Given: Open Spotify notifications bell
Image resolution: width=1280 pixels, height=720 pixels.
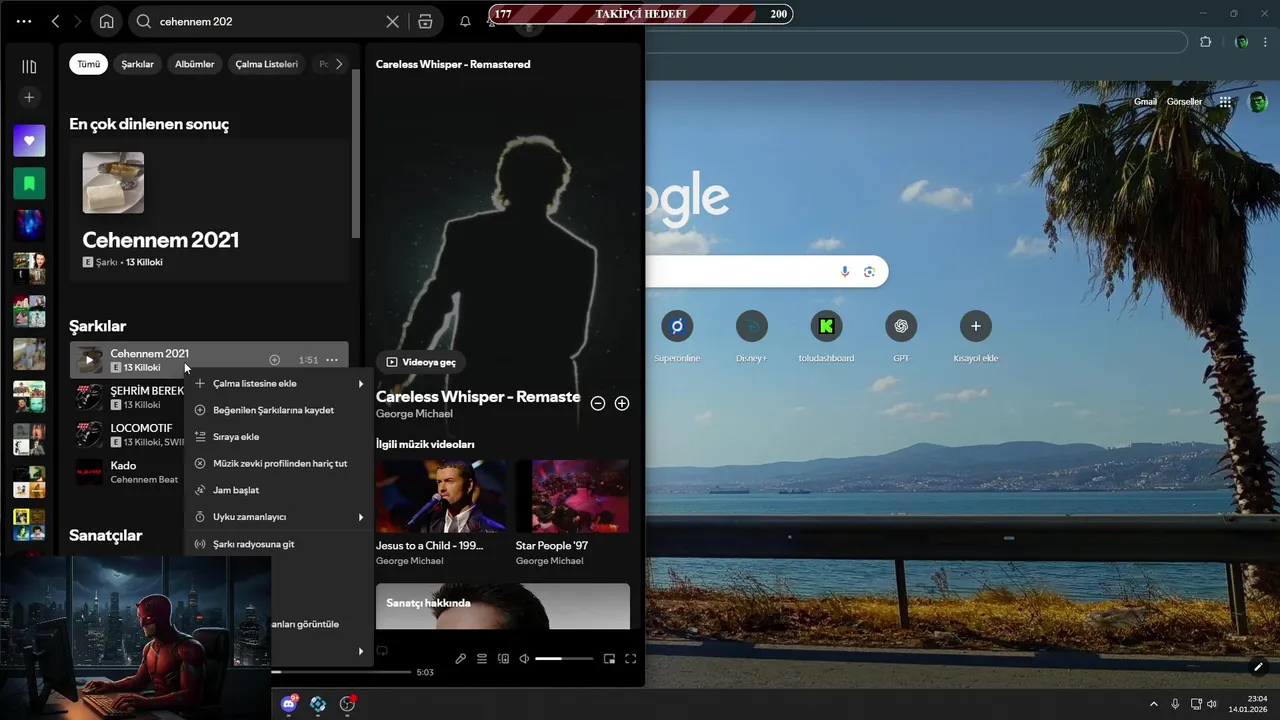Looking at the screenshot, I should coord(465,21).
